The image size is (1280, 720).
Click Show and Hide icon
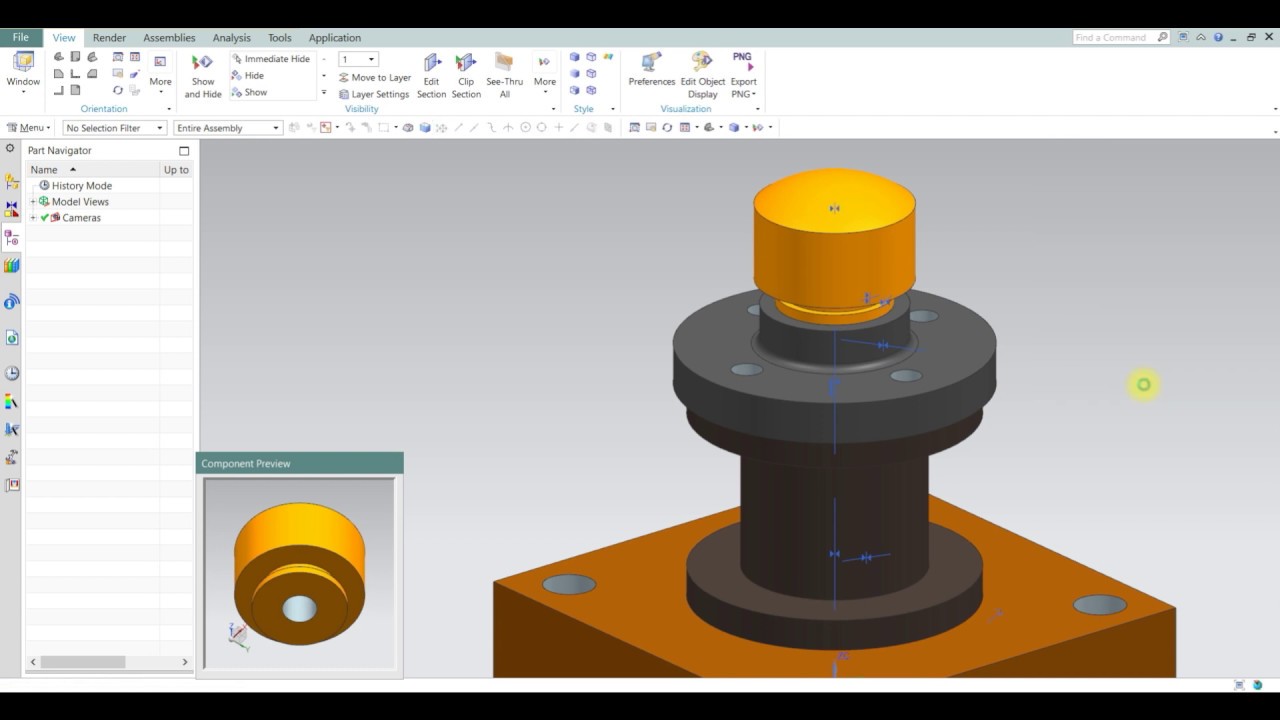coord(203,63)
